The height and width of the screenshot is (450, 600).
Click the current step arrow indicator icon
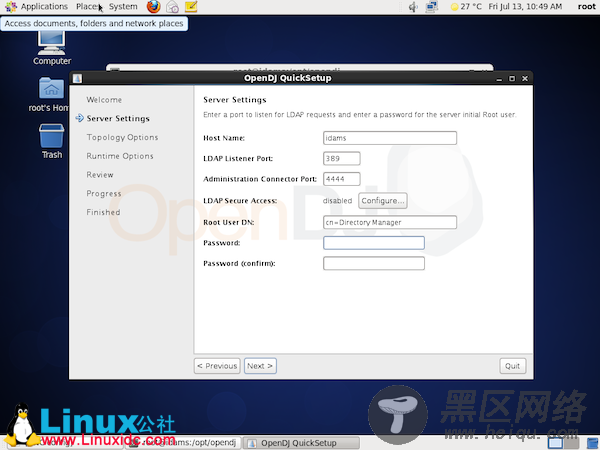click(x=80, y=118)
